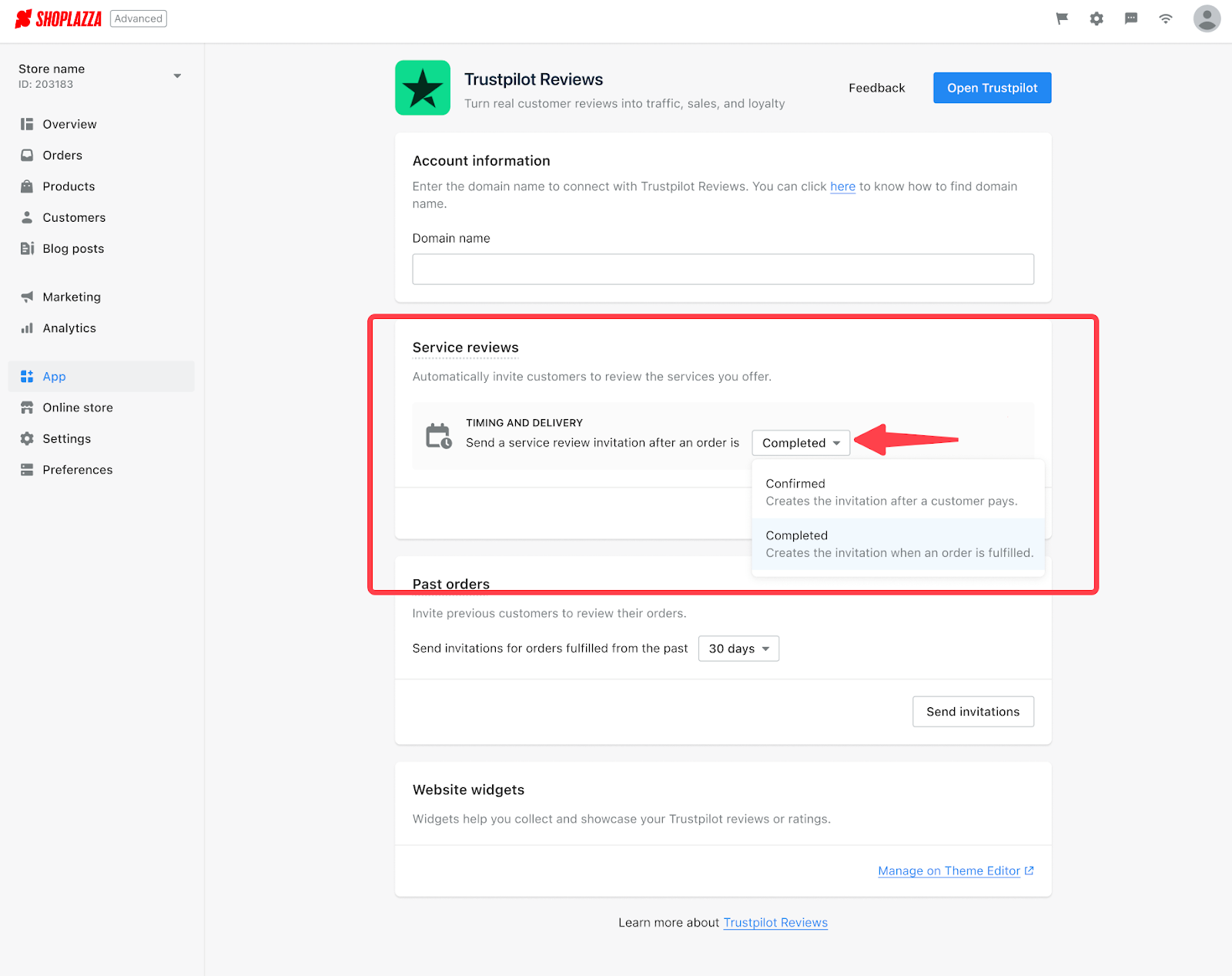1232x976 pixels.
Task: Open the user profile avatar
Action: pyautogui.click(x=1207, y=18)
